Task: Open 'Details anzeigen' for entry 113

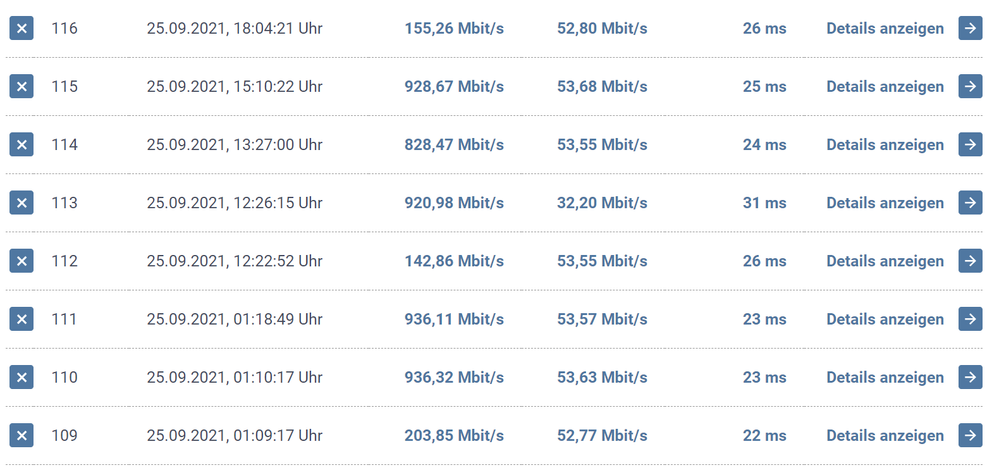Action: point(884,203)
